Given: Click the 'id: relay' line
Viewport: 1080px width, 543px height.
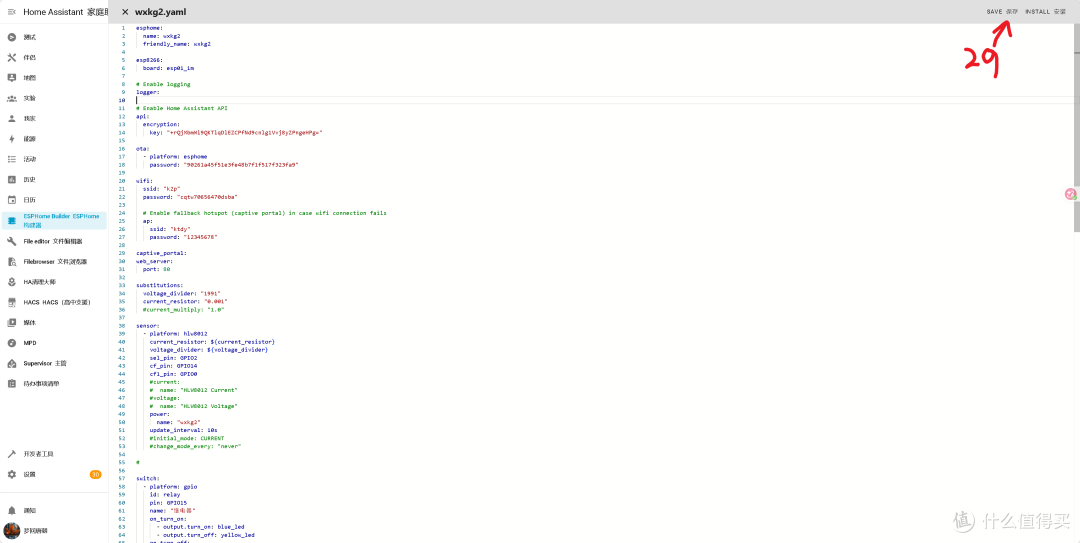Looking at the screenshot, I should tap(165, 495).
